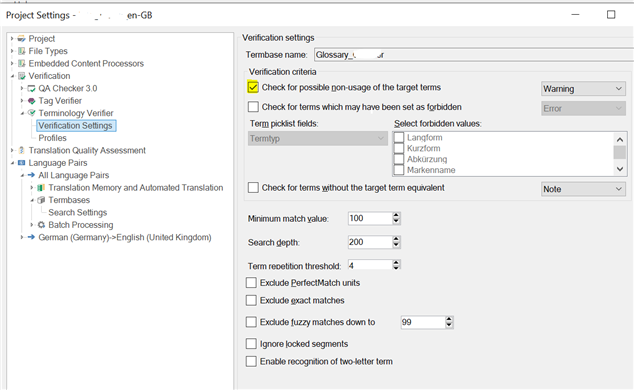Click the fuzzy match value field showing 99

coord(423,322)
